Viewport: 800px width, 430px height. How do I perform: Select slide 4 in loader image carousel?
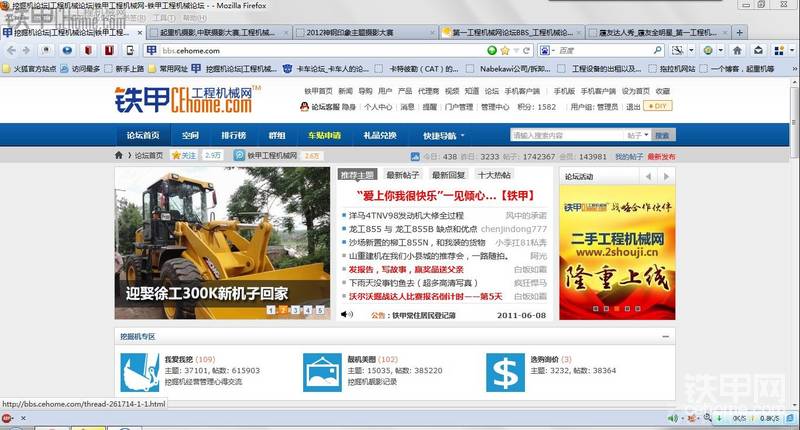308,310
